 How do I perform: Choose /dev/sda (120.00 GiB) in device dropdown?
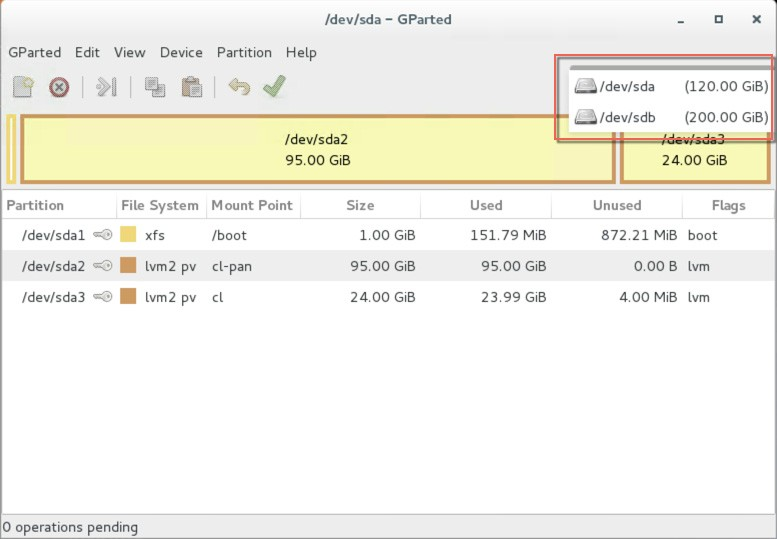(670, 87)
